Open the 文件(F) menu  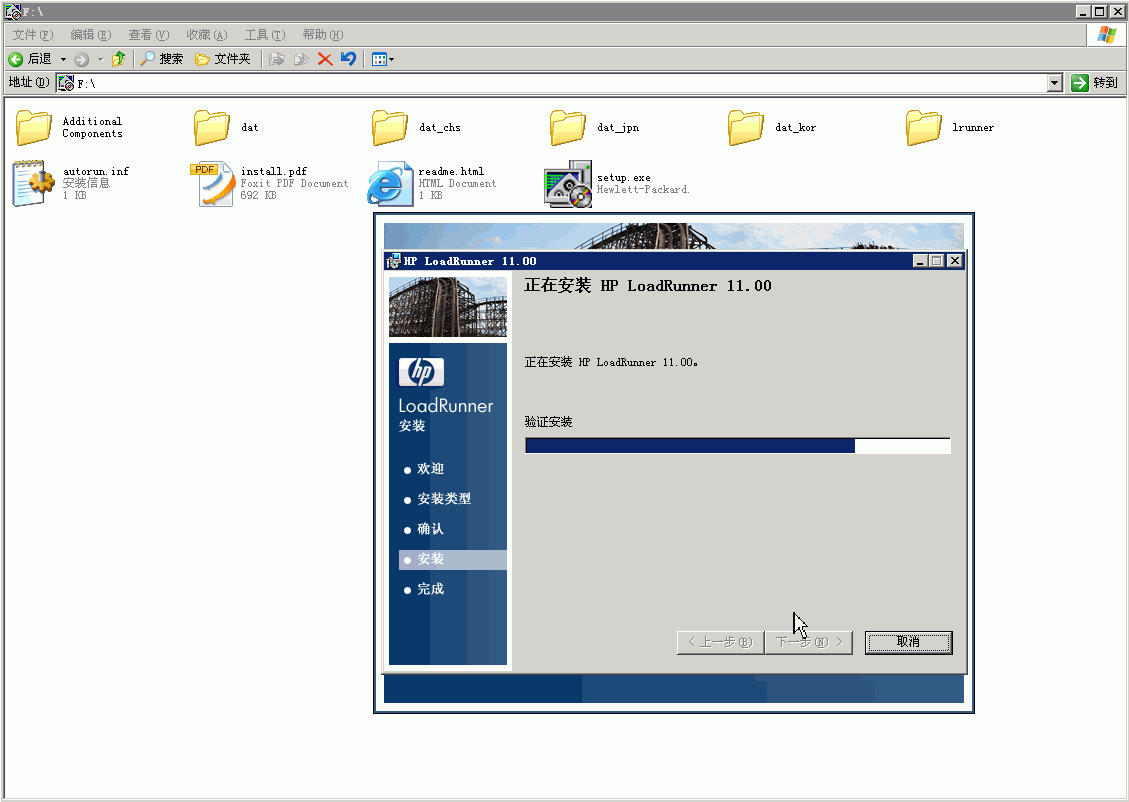coord(32,35)
